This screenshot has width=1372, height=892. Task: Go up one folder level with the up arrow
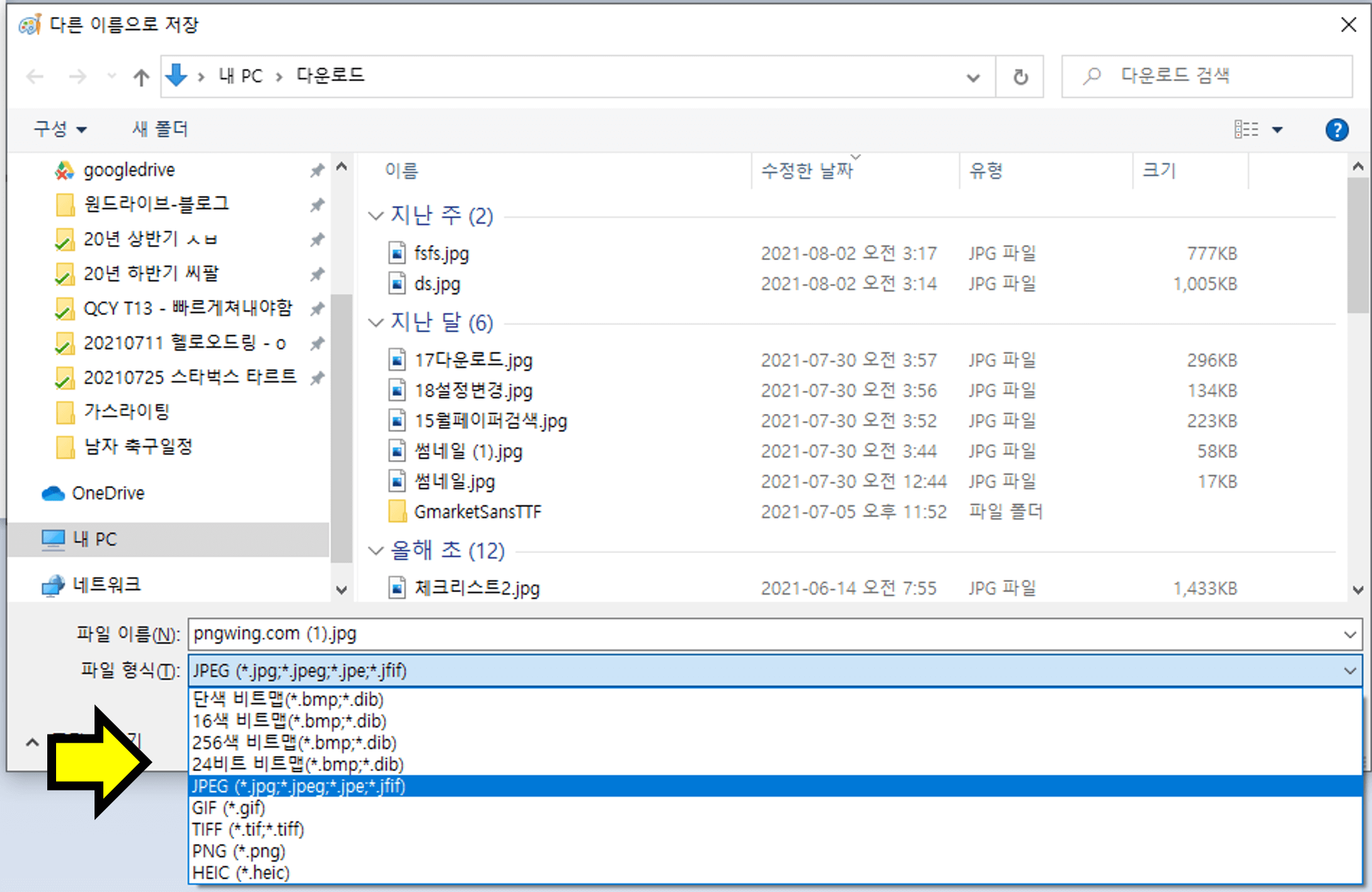click(141, 76)
